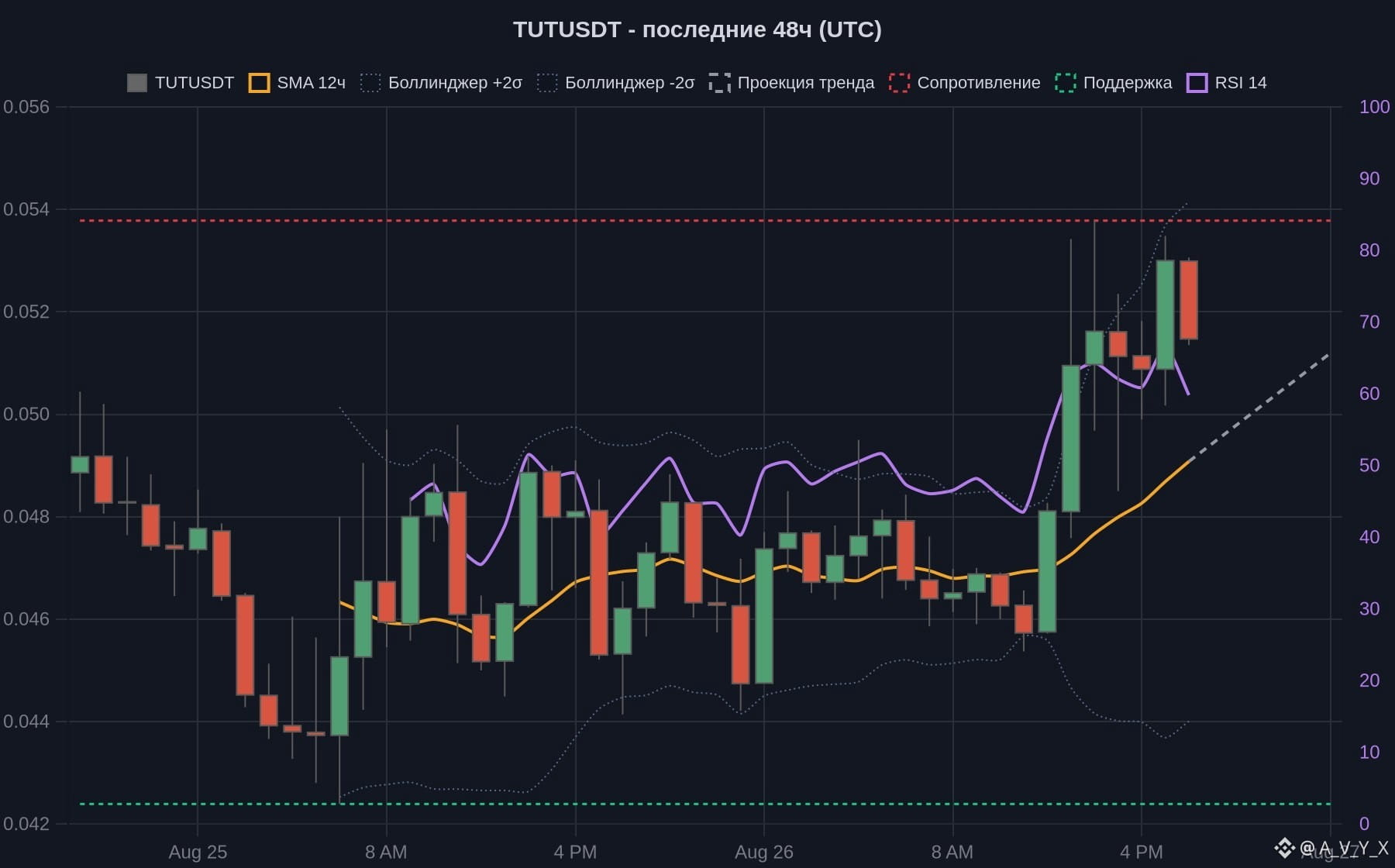
Task: Click the RSI axis label 70
Action: [1369, 322]
